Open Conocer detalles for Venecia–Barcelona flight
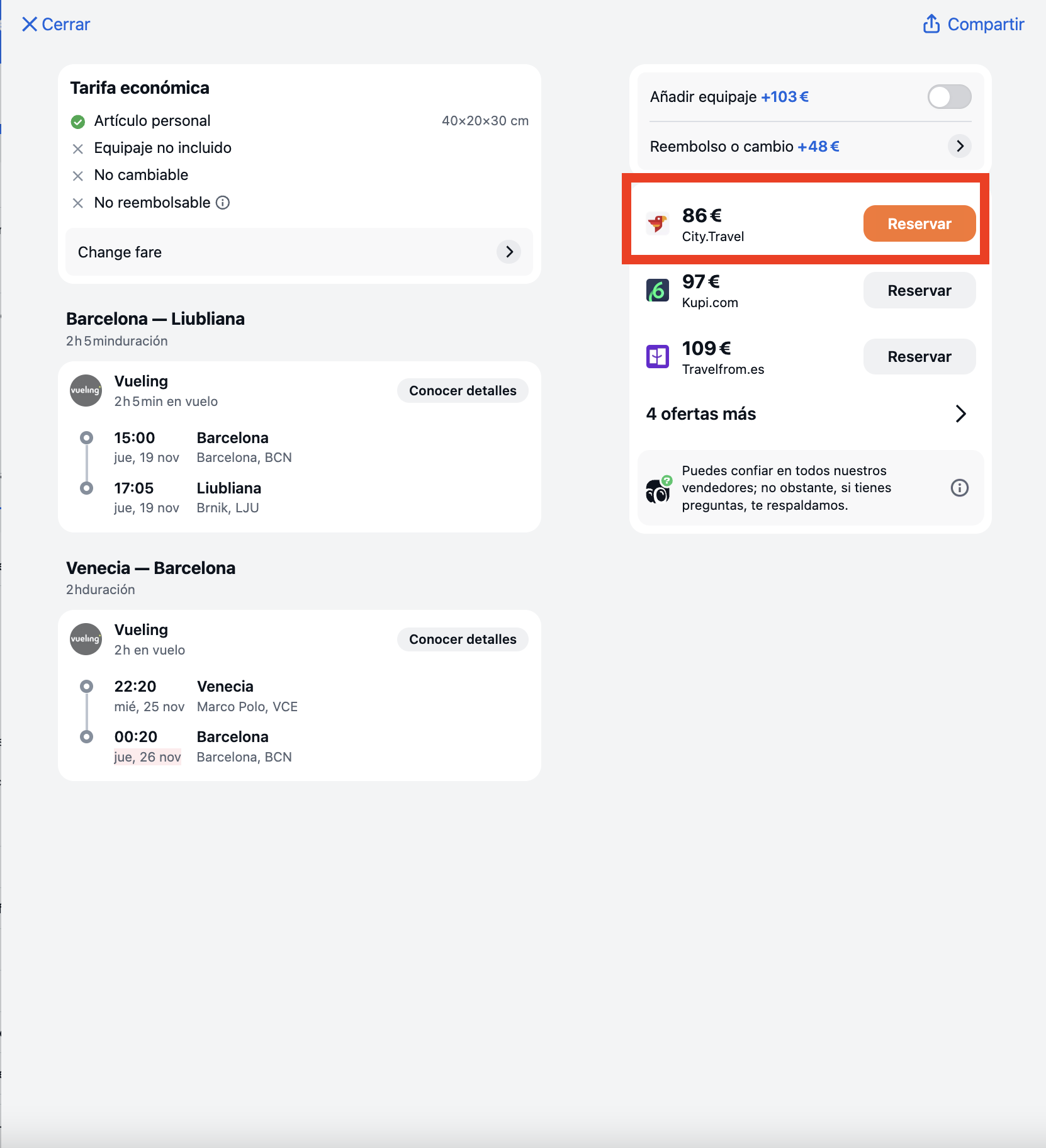 click(x=463, y=639)
